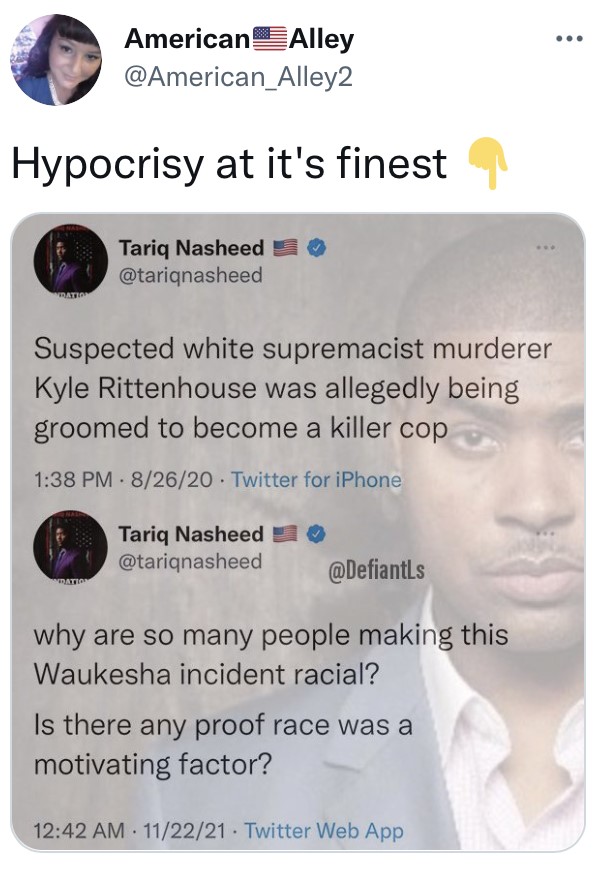The width and height of the screenshot is (600, 874).
Task: Click first Tariq Nasheed verified badge
Action: [316, 248]
